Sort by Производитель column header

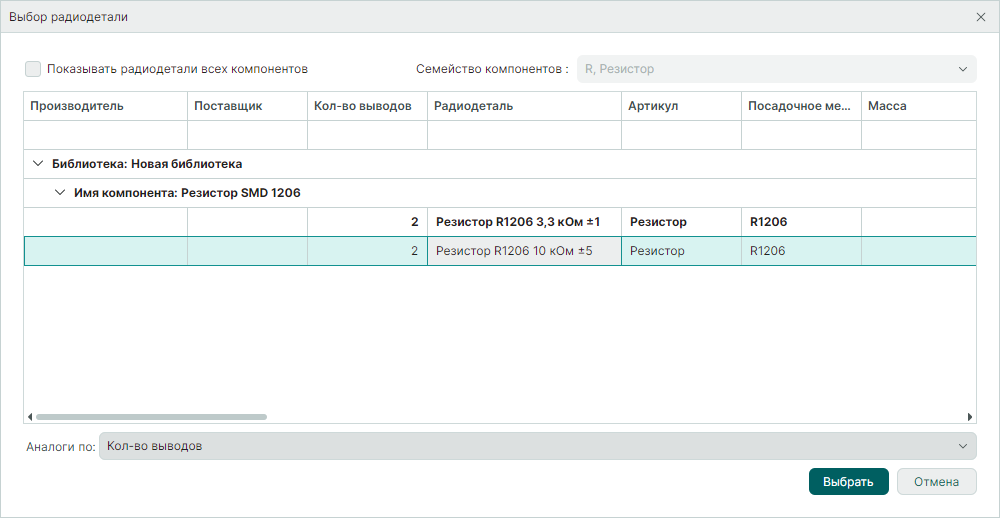tap(105, 106)
